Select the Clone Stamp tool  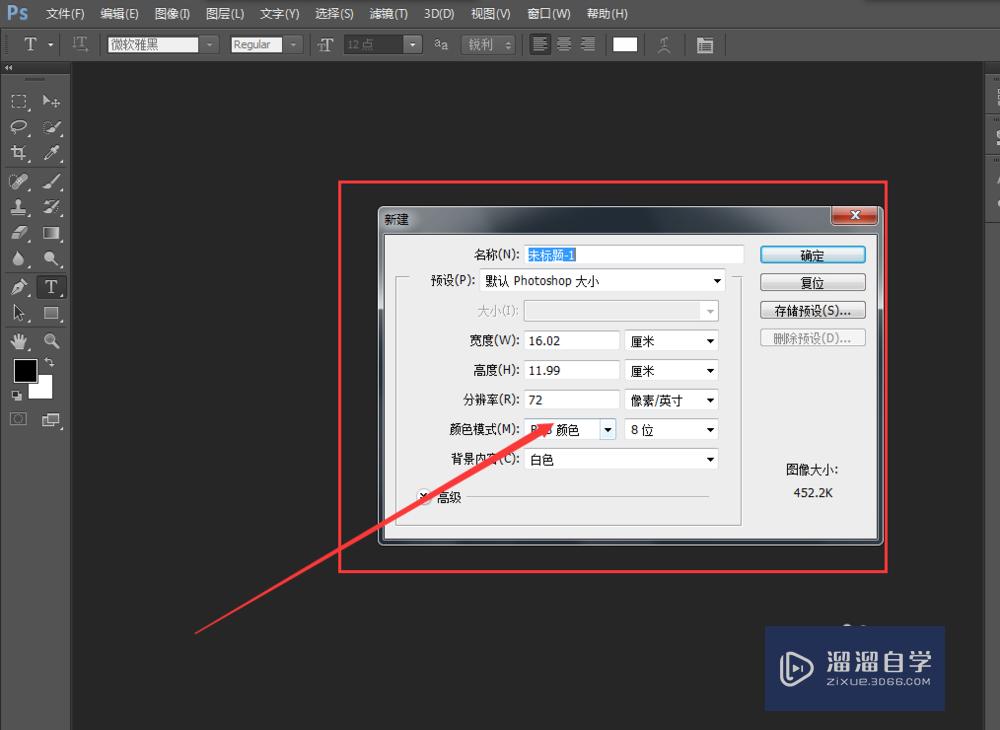click(19, 207)
